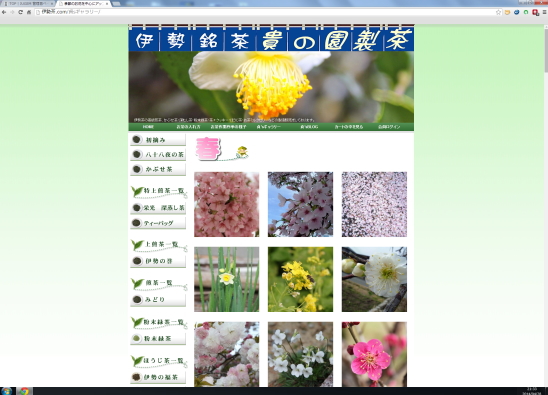Image resolution: width=548 pixels, height=395 pixels.
Task: Open the 煎茶一覧 leaf heading
Action: pyautogui.click(x=159, y=283)
